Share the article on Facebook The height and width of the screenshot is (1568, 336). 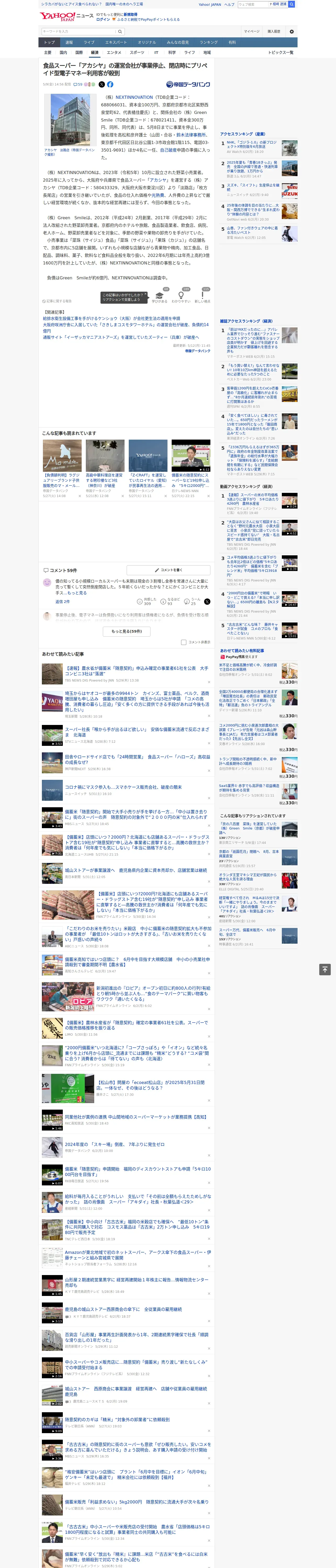tap(110, 85)
